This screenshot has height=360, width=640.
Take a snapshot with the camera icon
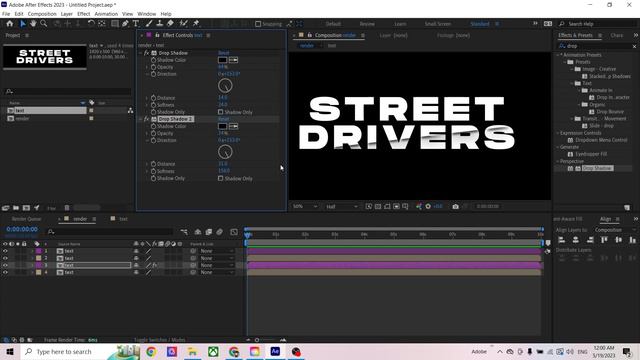[456, 207]
